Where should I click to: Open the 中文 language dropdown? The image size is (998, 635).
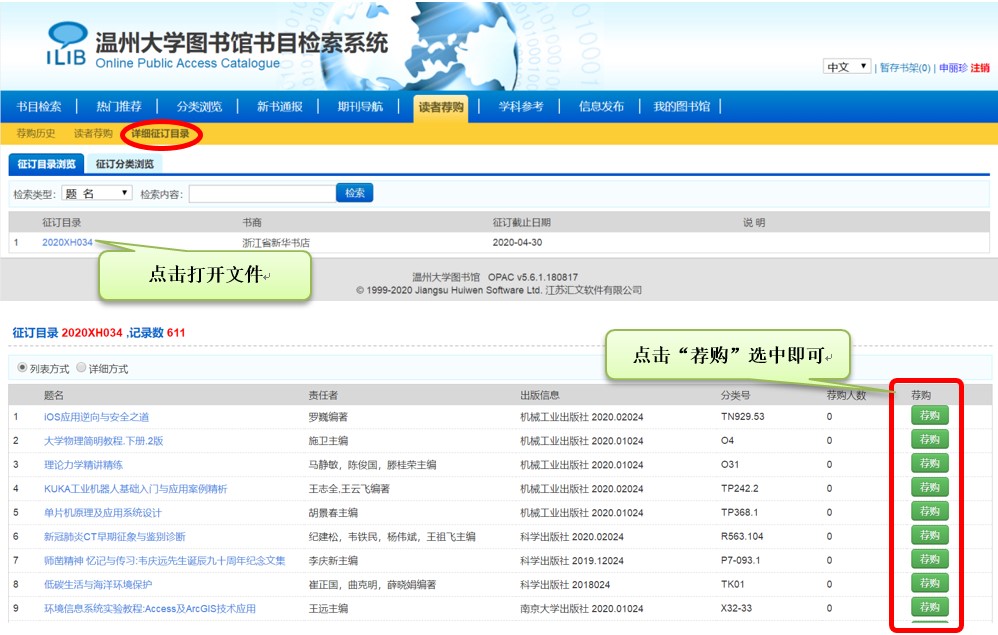[x=846, y=67]
